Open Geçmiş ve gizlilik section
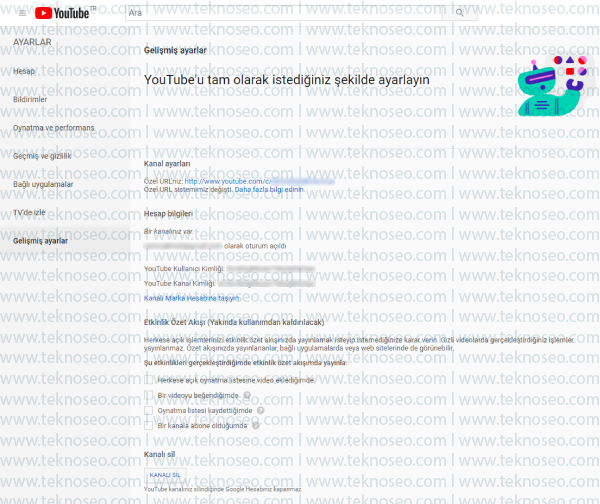Image resolution: width=600 pixels, height=504 pixels. coord(42,156)
